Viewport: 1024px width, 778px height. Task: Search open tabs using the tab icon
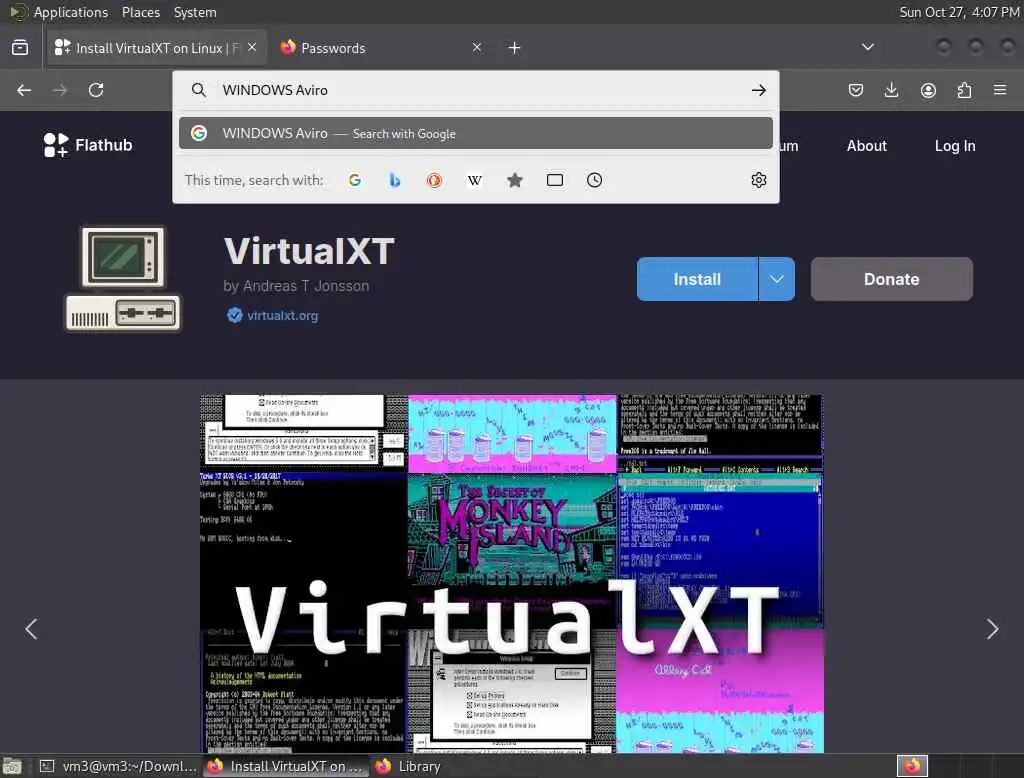(554, 180)
